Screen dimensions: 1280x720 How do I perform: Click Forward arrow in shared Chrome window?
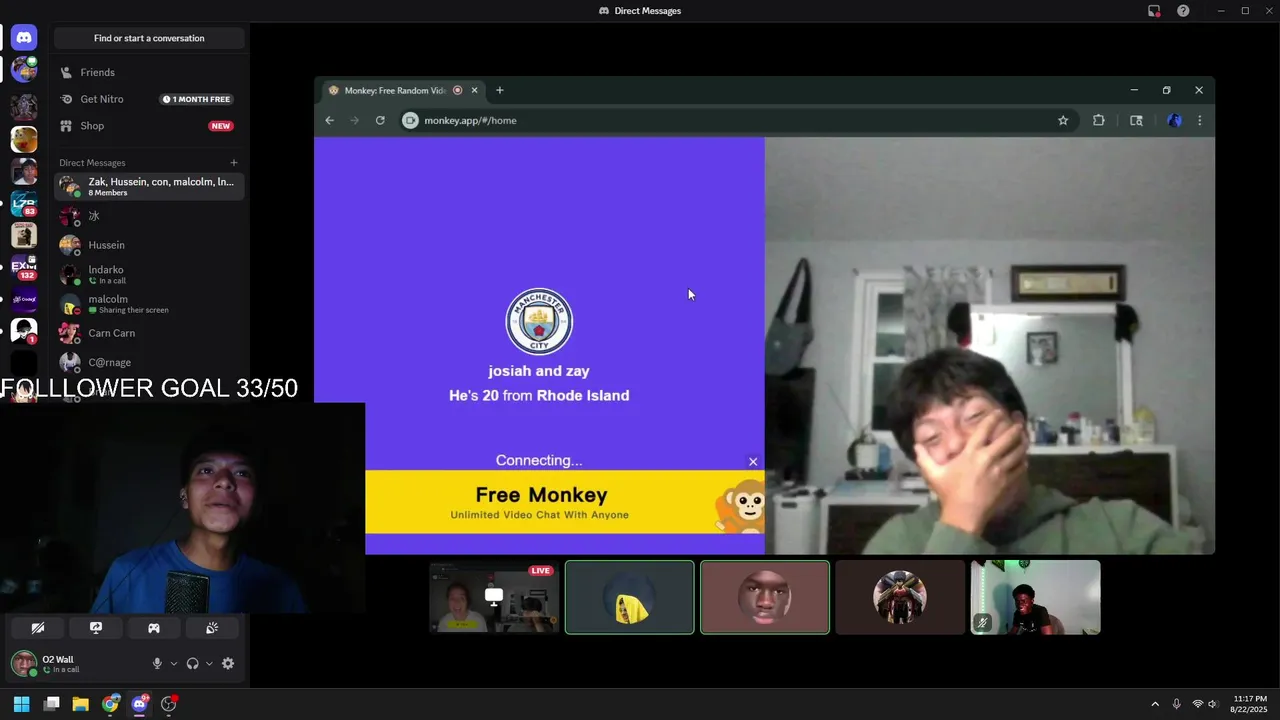click(x=354, y=120)
